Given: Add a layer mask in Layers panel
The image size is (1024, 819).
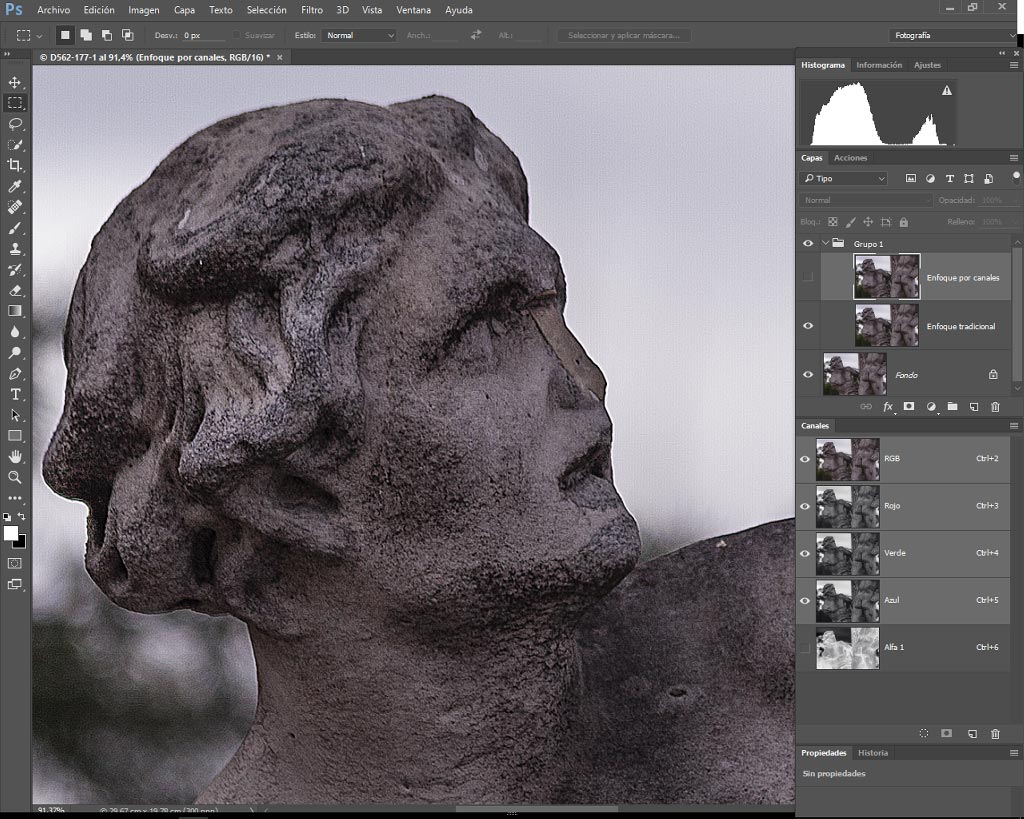Looking at the screenshot, I should (x=908, y=406).
